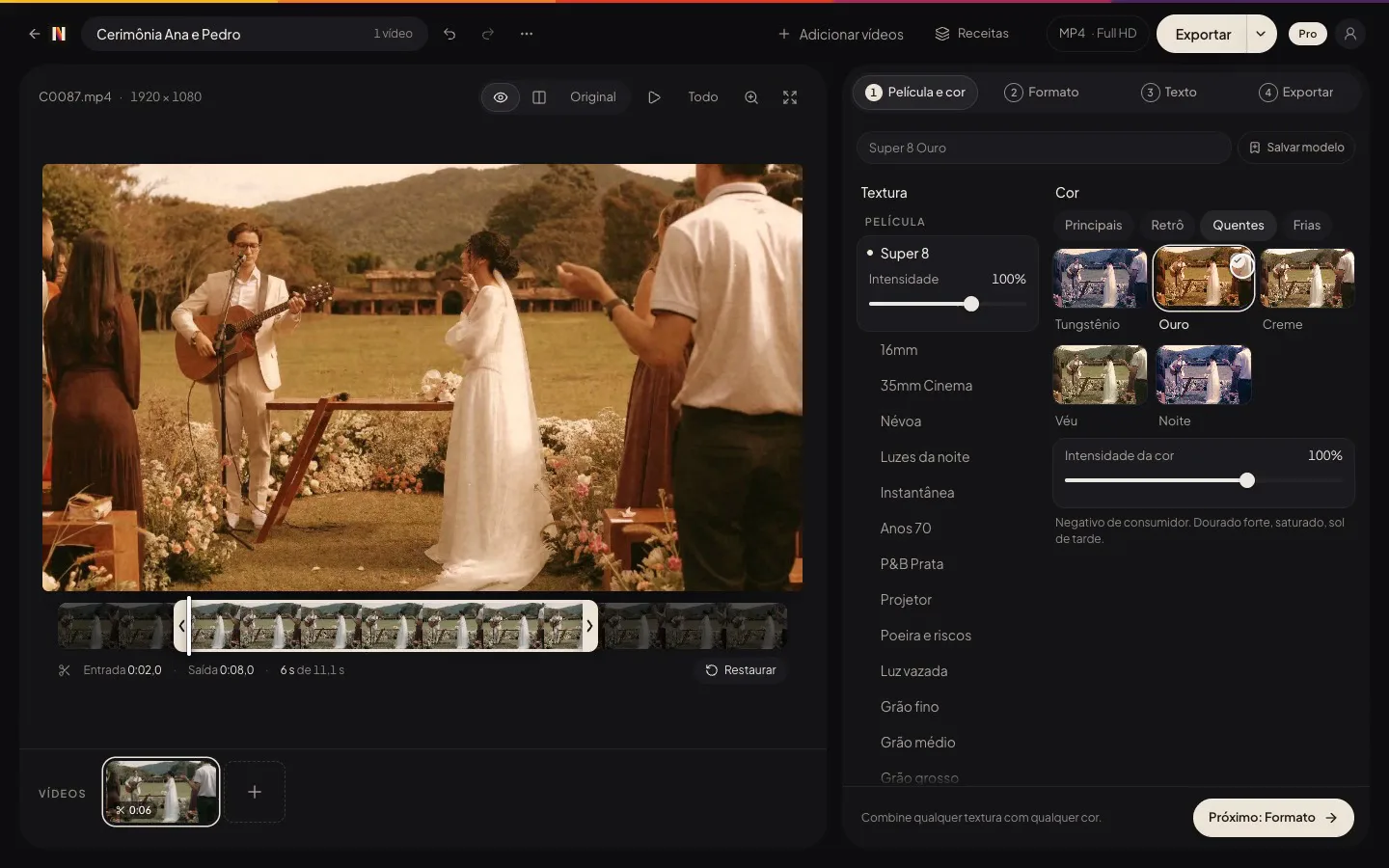
Task: Enter fullscreen preview mode
Action: point(790,97)
